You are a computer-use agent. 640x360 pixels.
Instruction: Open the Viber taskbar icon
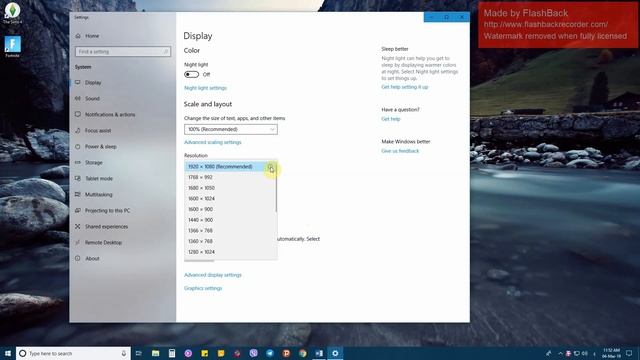click(x=253, y=353)
